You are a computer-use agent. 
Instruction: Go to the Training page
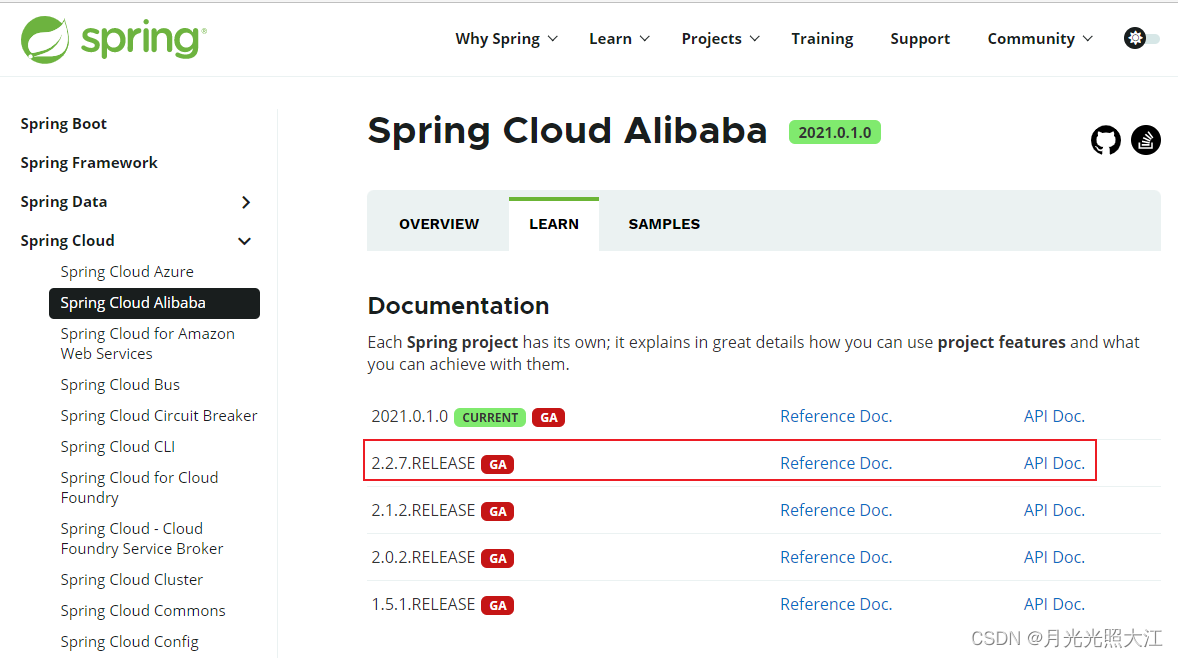click(x=822, y=38)
